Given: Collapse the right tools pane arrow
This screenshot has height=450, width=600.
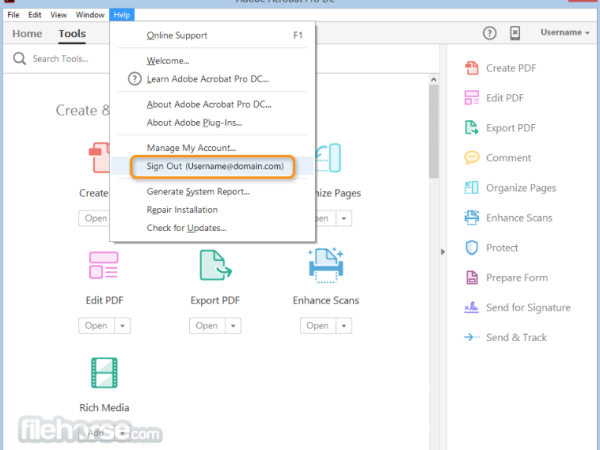Looking at the screenshot, I should click(443, 252).
